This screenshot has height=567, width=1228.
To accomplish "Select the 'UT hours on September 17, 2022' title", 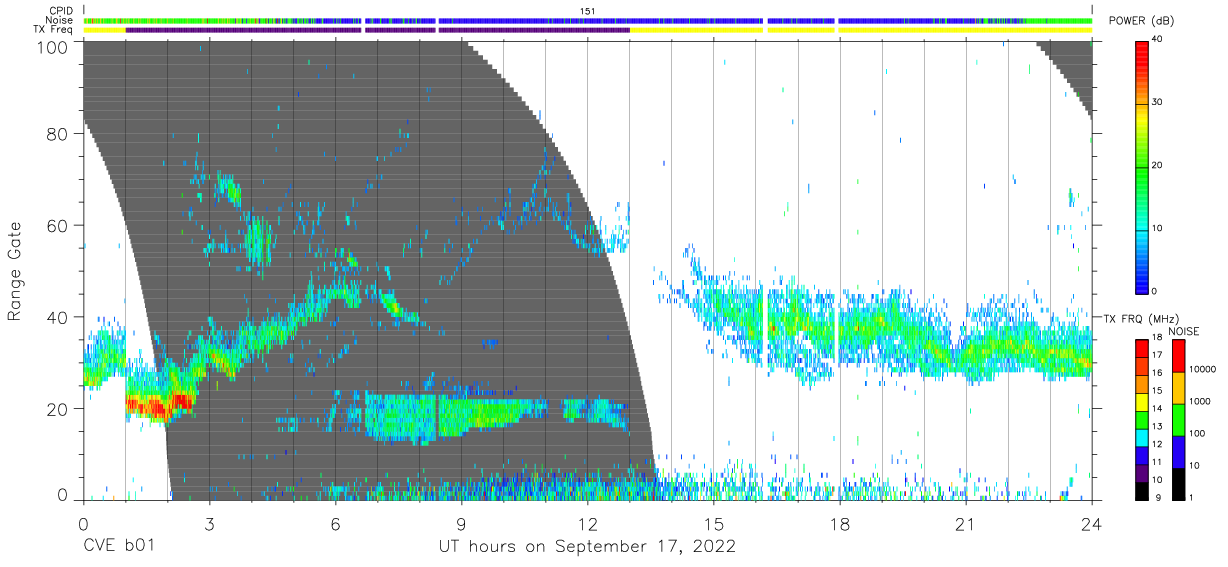I will click(x=587, y=547).
